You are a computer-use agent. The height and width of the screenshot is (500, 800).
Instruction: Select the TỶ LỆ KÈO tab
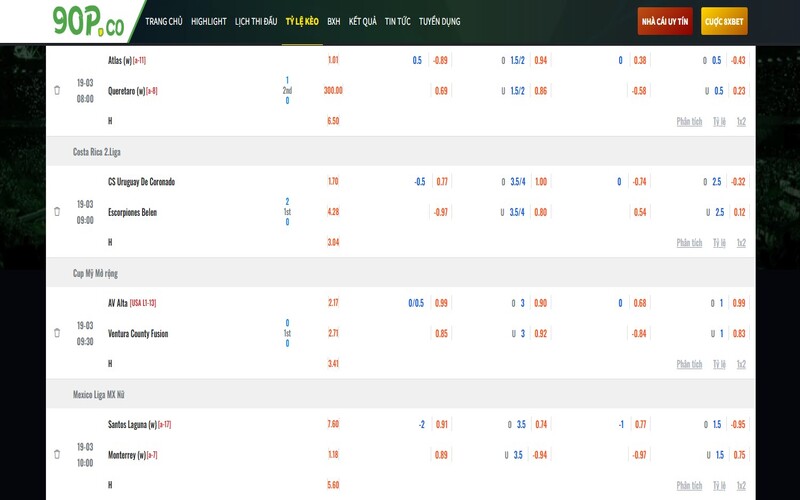tap(302, 21)
